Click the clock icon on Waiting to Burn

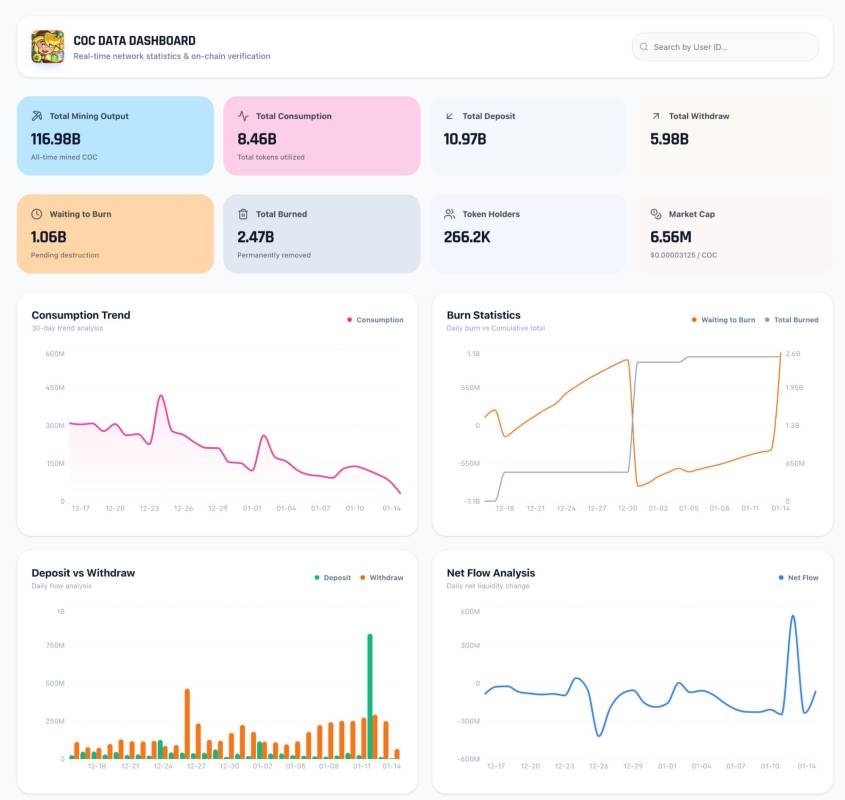click(37, 214)
